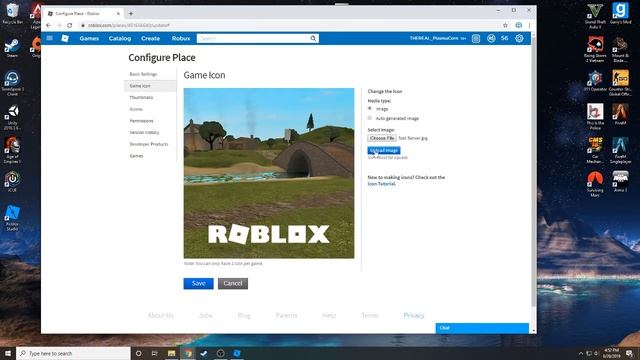Open the Games menu in header

[x=89, y=38]
